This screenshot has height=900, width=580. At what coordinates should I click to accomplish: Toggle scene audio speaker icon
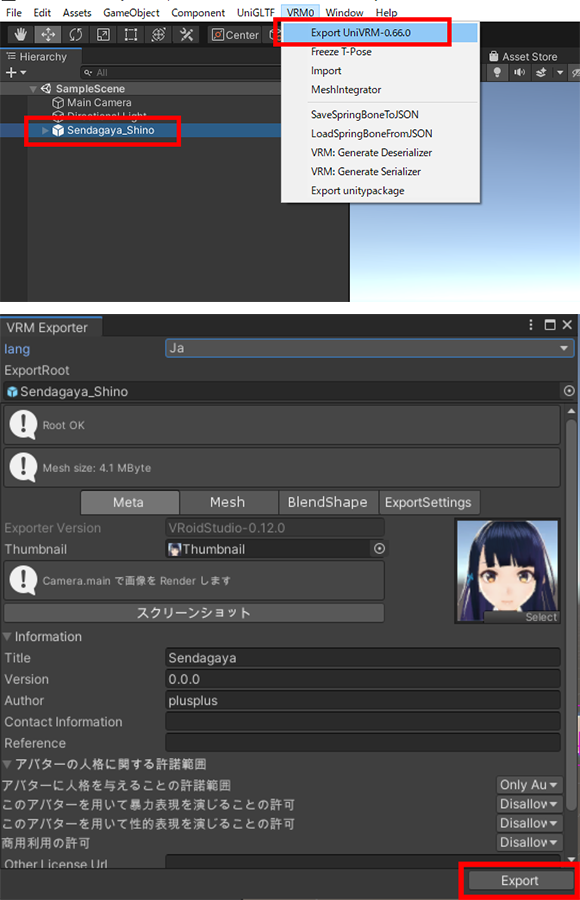[x=519, y=72]
